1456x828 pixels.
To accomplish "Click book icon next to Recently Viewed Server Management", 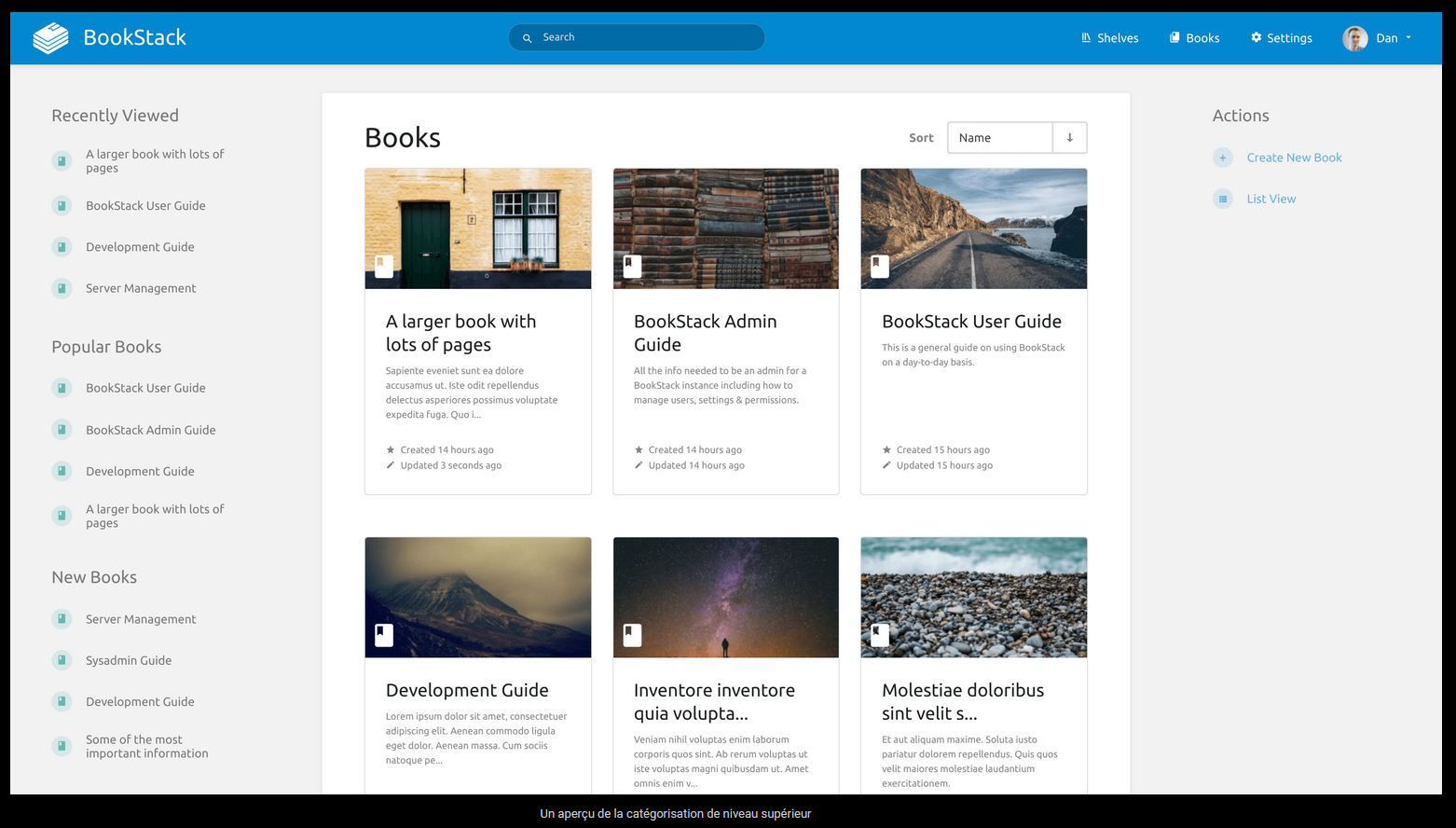I will [x=62, y=288].
